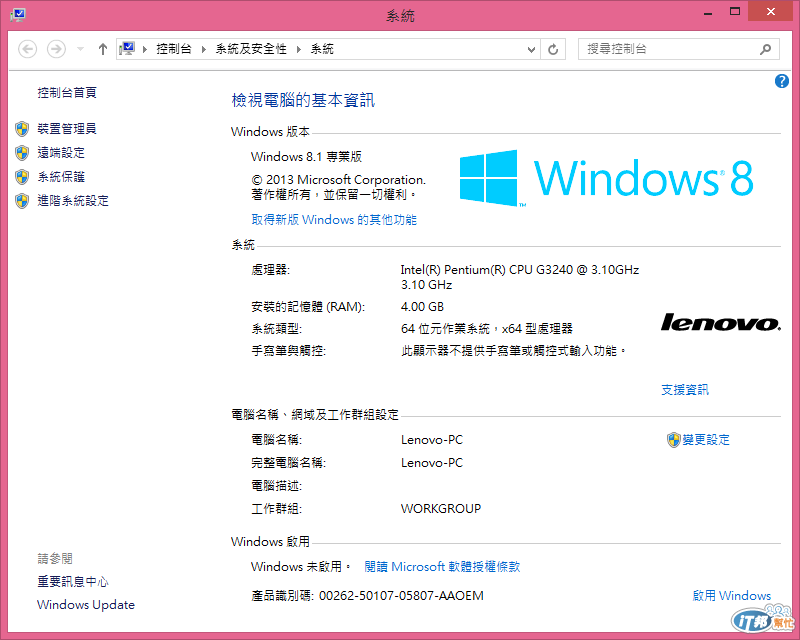Open the recent locations dropdown arrow
Viewport: 800px width, 640px height.
coord(80,50)
